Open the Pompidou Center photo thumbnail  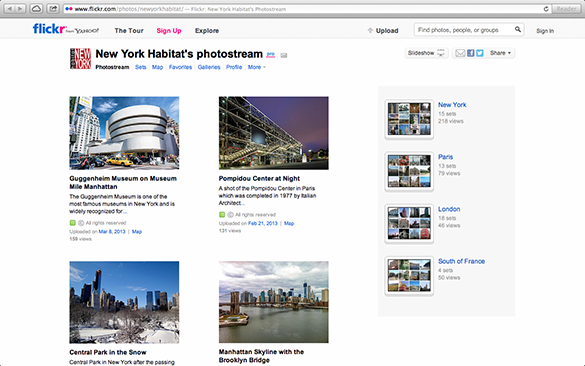273,133
